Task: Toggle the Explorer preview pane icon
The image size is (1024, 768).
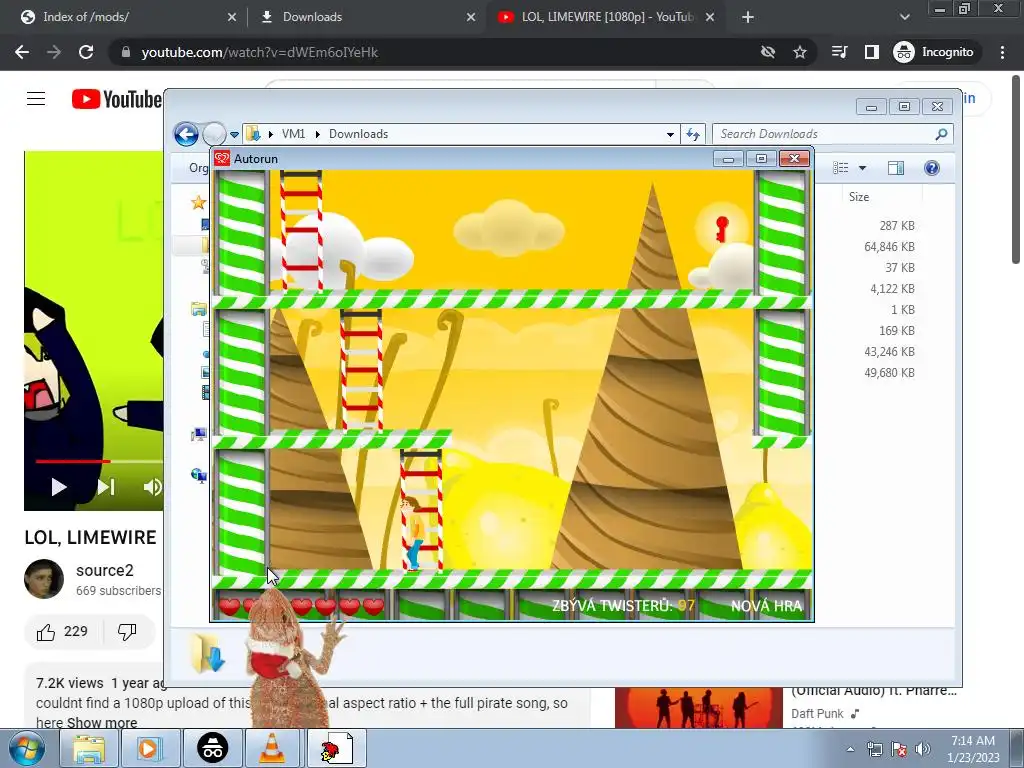Action: (x=896, y=168)
